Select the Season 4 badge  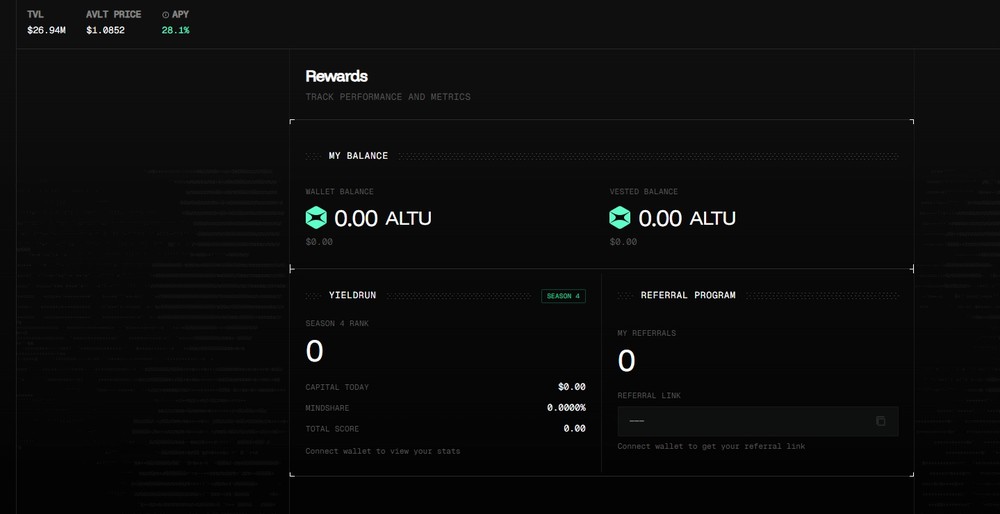click(x=564, y=296)
